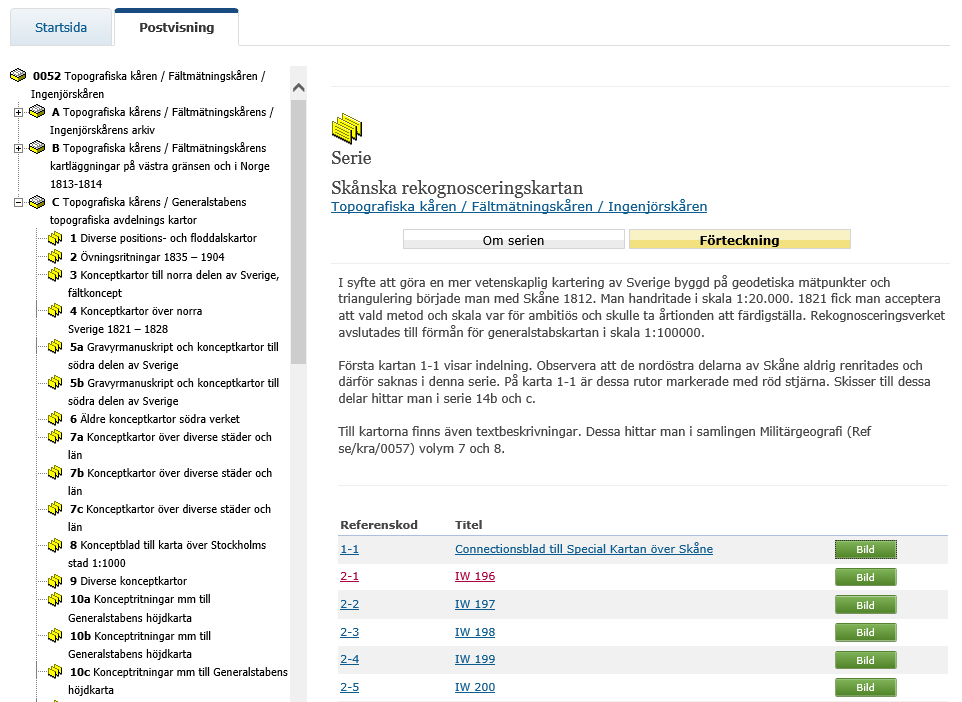The width and height of the screenshot is (962, 702).
Task: Open reference code link 2-4
Action: pos(350,659)
